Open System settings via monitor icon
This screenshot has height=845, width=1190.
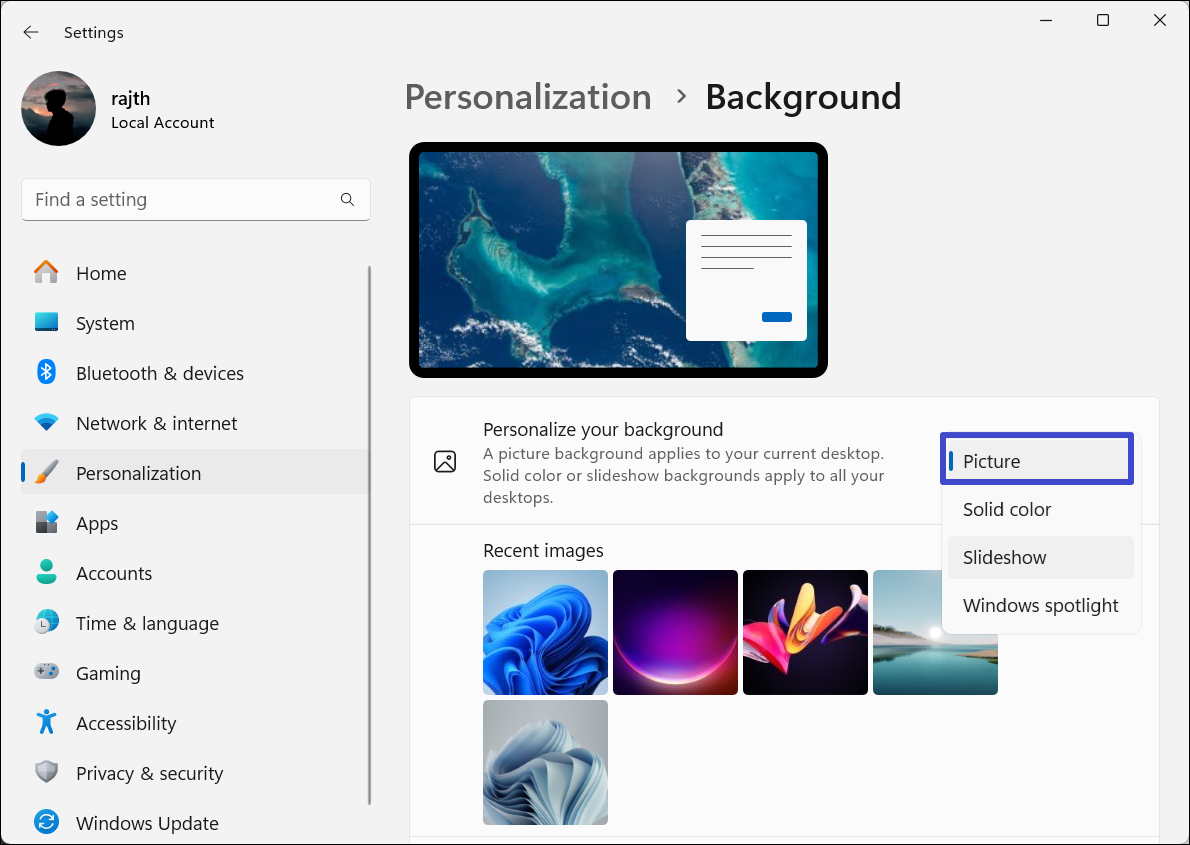click(46, 323)
